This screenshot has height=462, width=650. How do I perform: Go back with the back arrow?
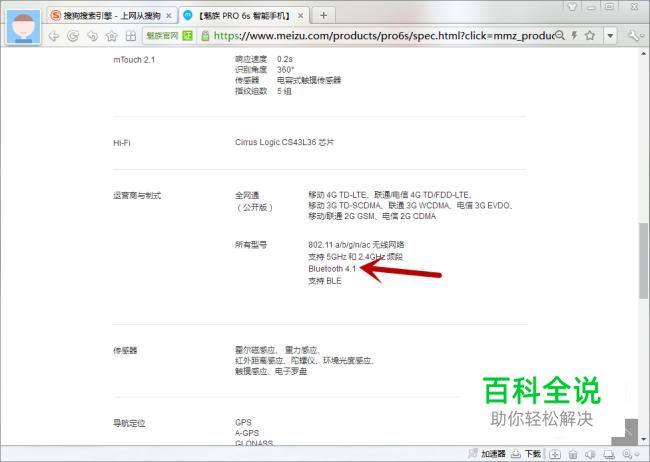tap(54, 36)
